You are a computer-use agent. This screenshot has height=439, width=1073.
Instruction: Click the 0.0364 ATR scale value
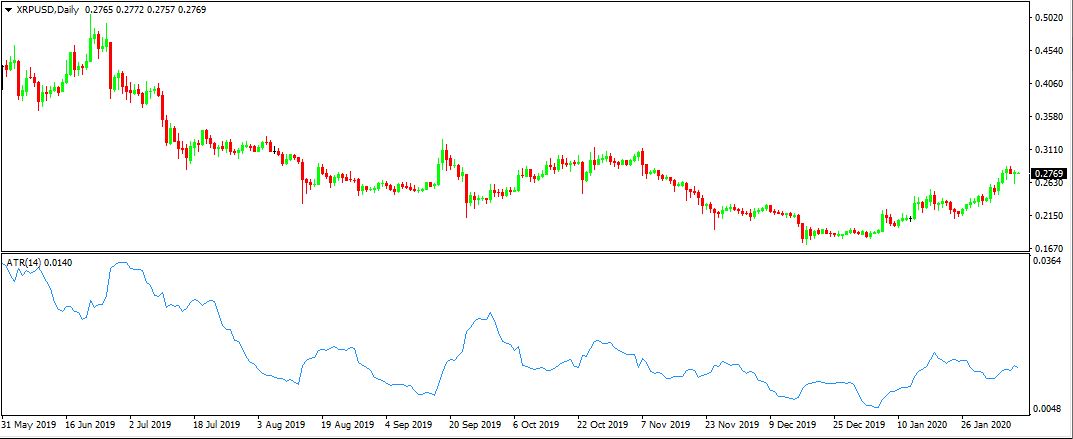[x=1049, y=262]
